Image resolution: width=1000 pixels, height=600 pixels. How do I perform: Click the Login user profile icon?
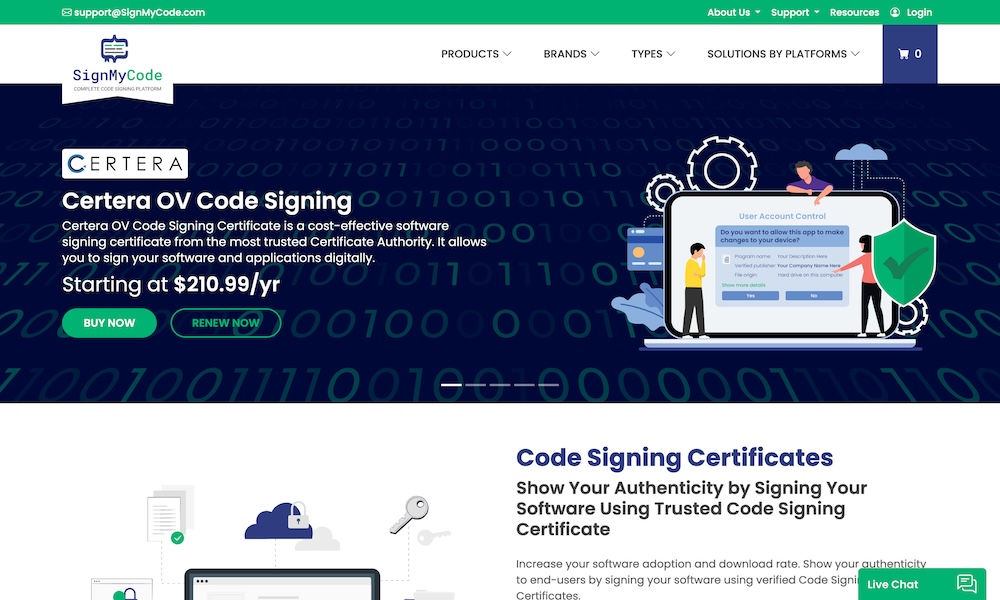tap(894, 13)
